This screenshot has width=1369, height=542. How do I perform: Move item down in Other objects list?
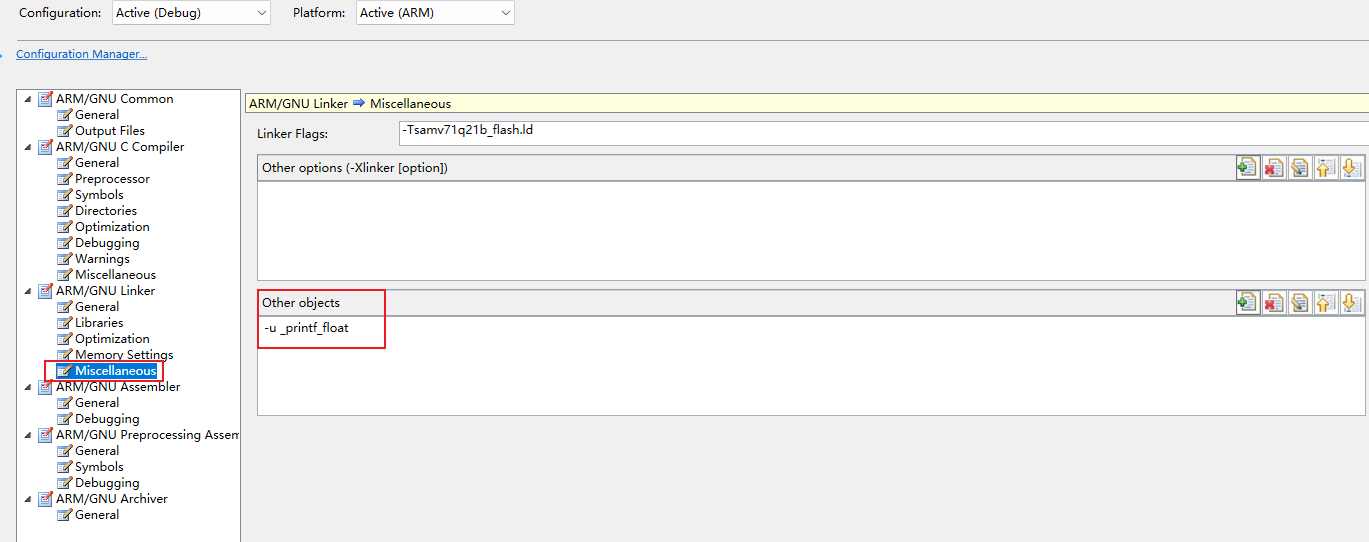pyautogui.click(x=1351, y=302)
